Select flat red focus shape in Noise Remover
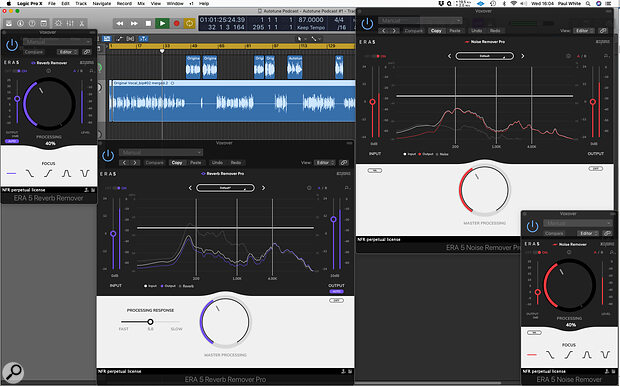The height and width of the screenshot is (386, 620). click(532, 355)
